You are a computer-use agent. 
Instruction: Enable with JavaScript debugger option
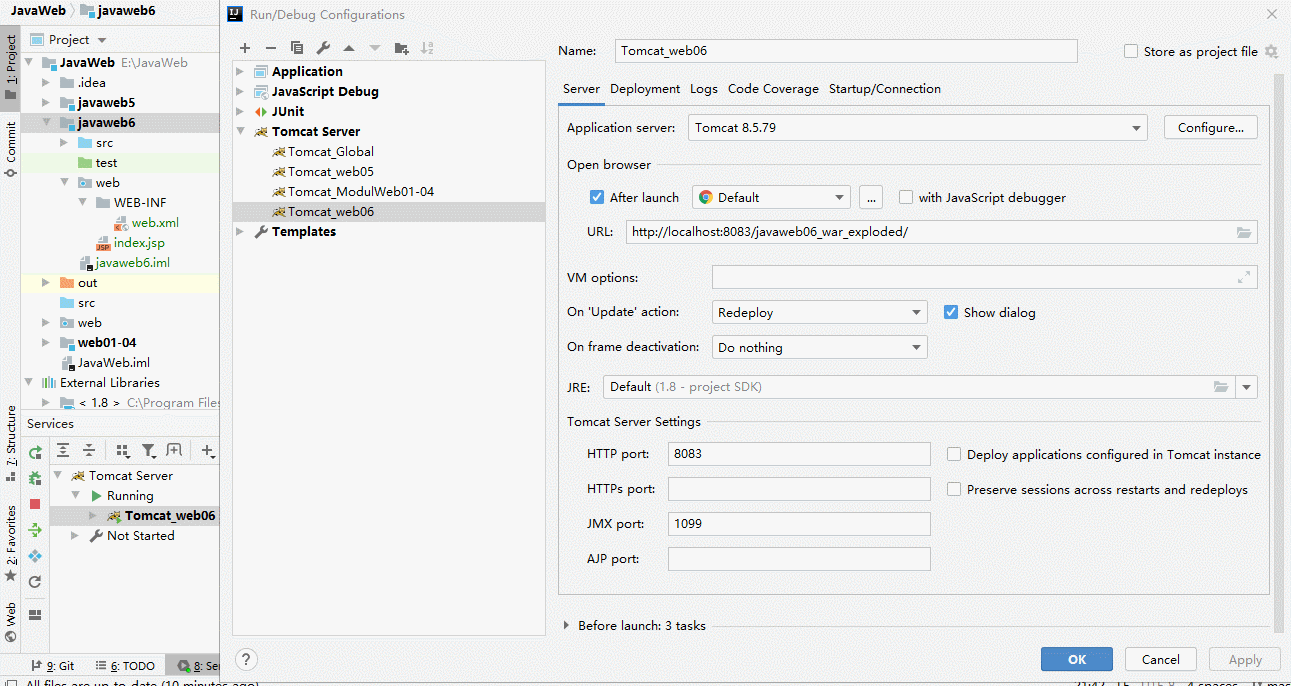click(906, 197)
